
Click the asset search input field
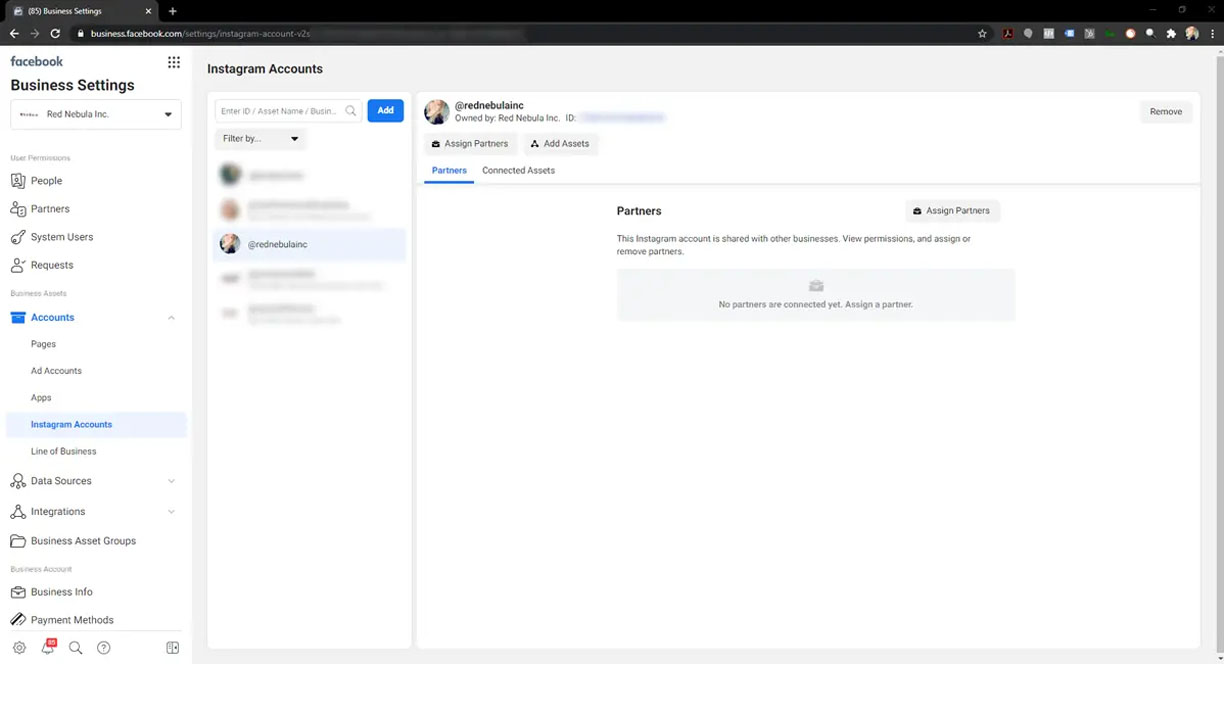[x=288, y=111]
